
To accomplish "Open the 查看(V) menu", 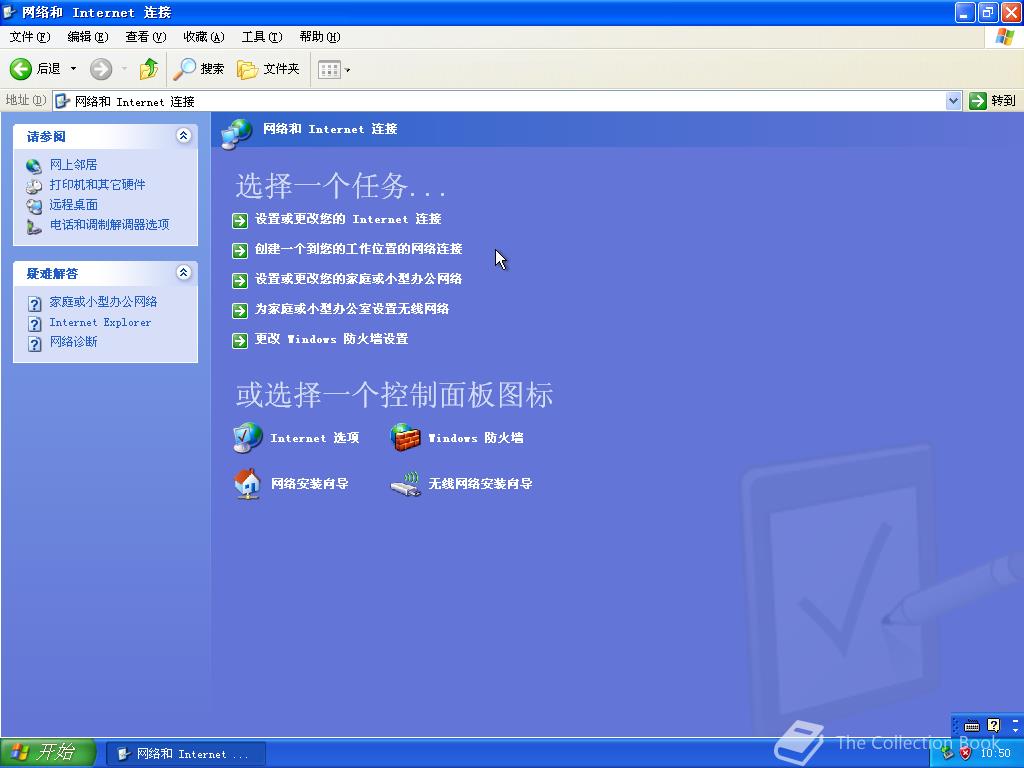I will (146, 37).
